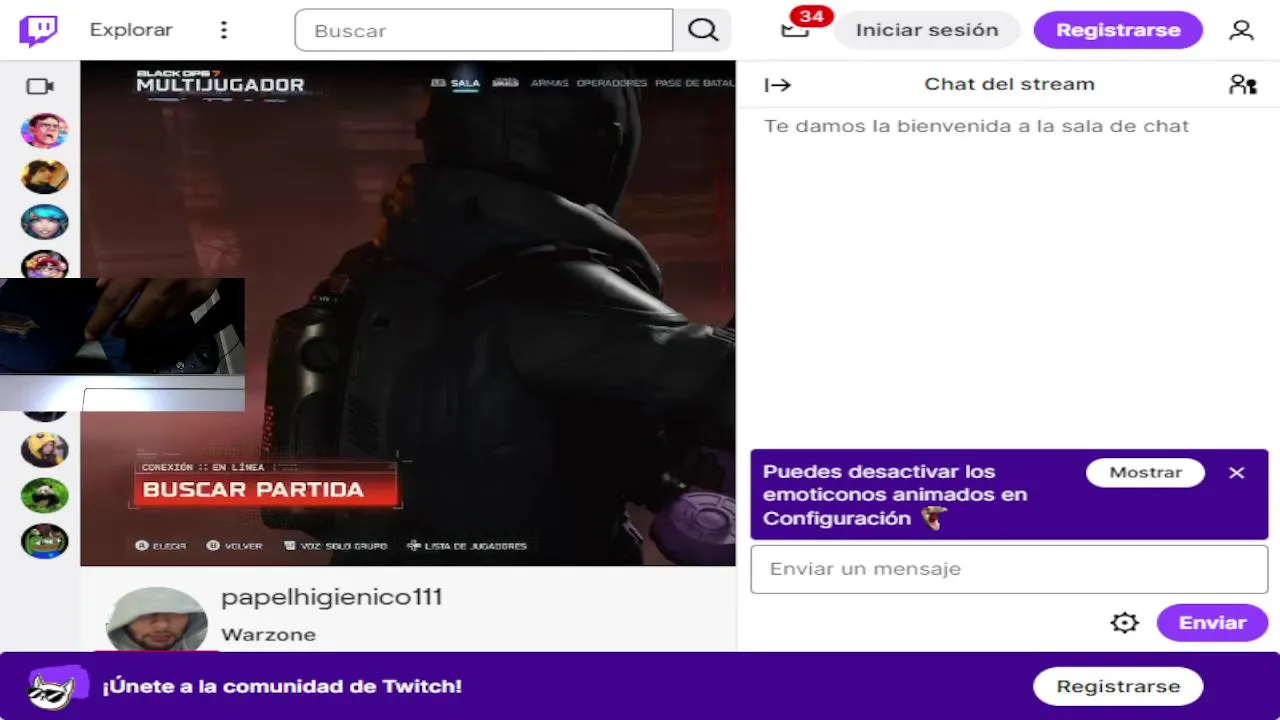Click the VOLVER prompt in game
The width and height of the screenshot is (1280, 720).
235,546
